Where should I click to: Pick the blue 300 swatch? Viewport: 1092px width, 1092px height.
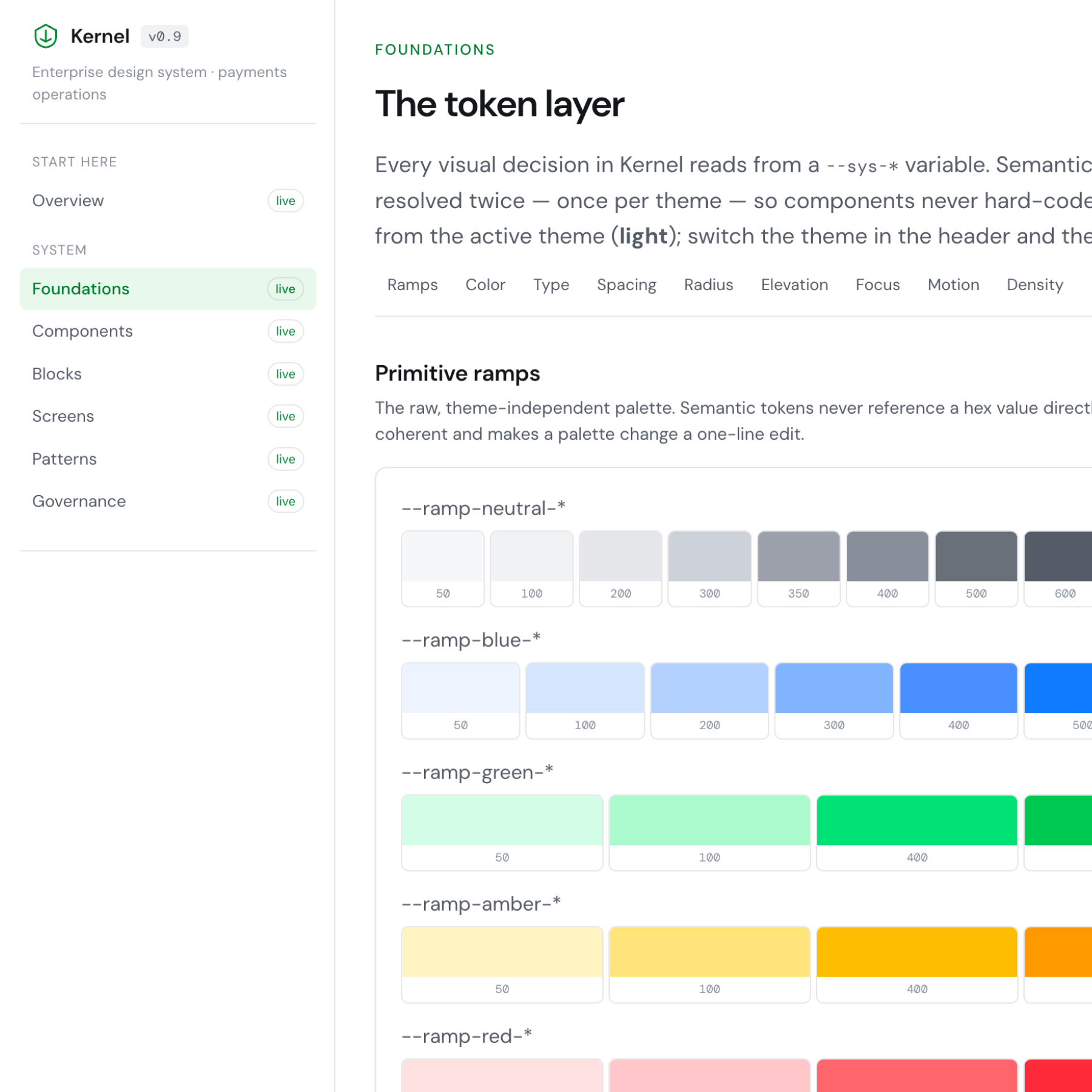click(x=834, y=701)
